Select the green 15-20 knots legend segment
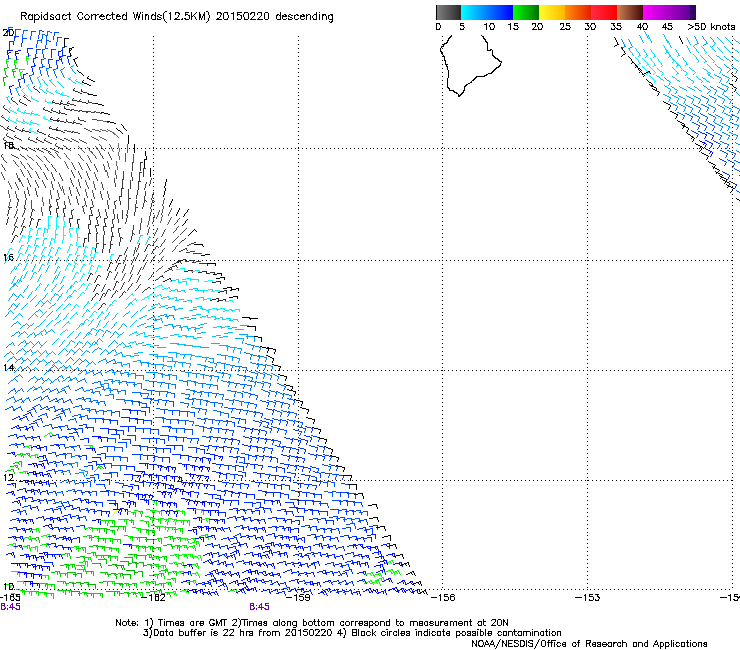This screenshot has height=650, width=740. (x=526, y=12)
